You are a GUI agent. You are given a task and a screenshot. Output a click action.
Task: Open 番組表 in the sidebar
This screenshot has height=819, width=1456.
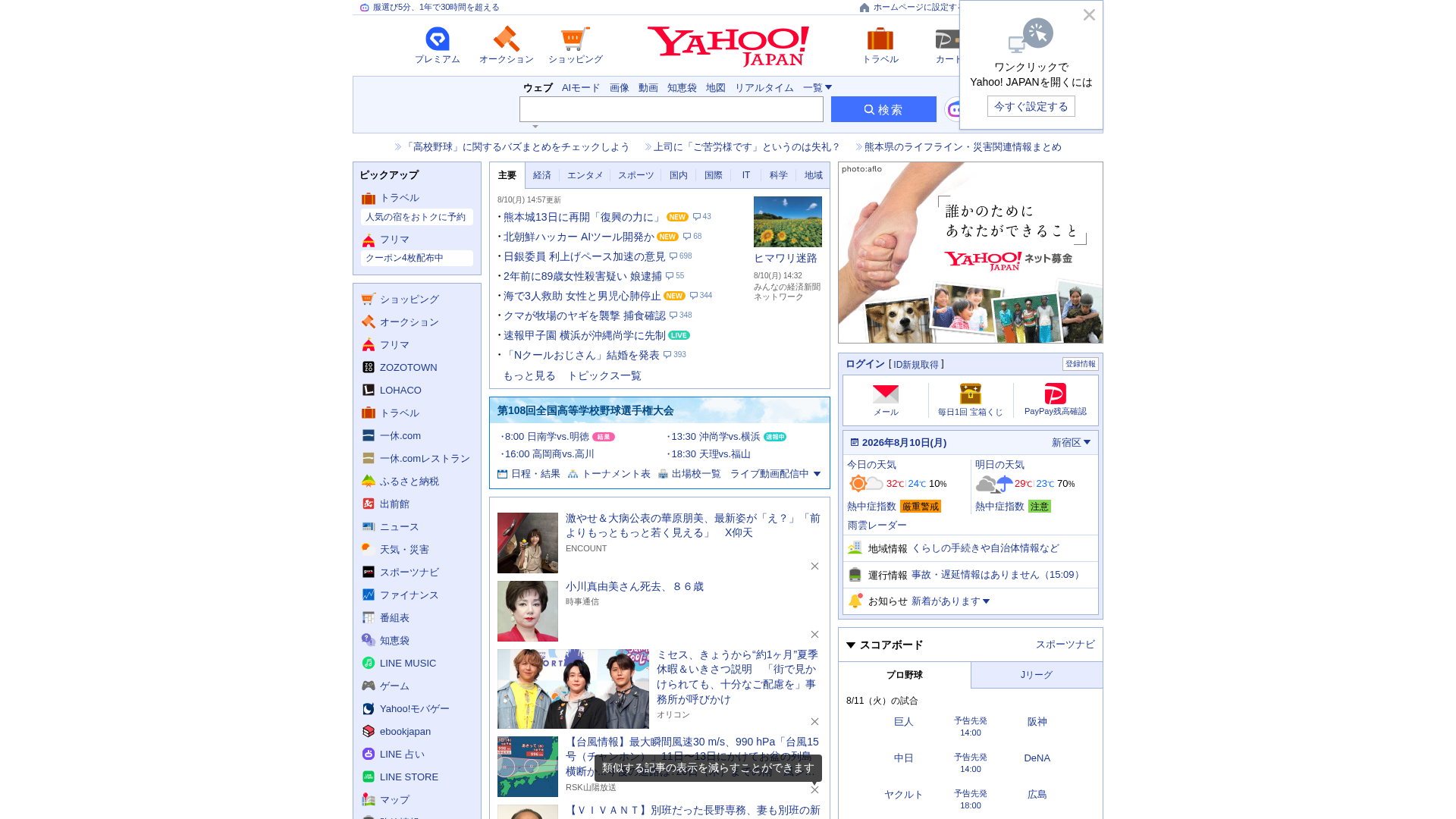click(x=394, y=617)
